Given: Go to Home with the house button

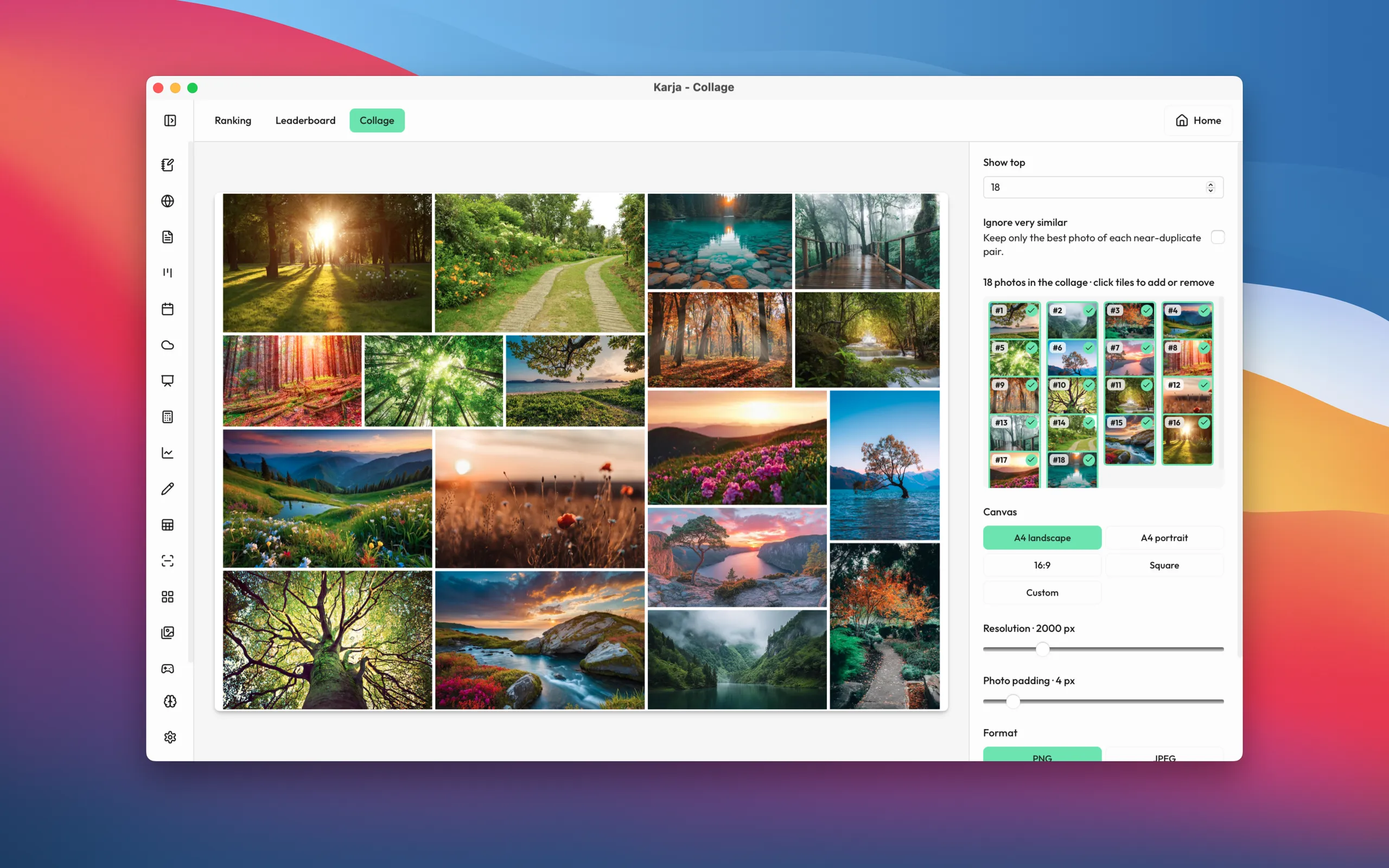Looking at the screenshot, I should coord(1198,120).
